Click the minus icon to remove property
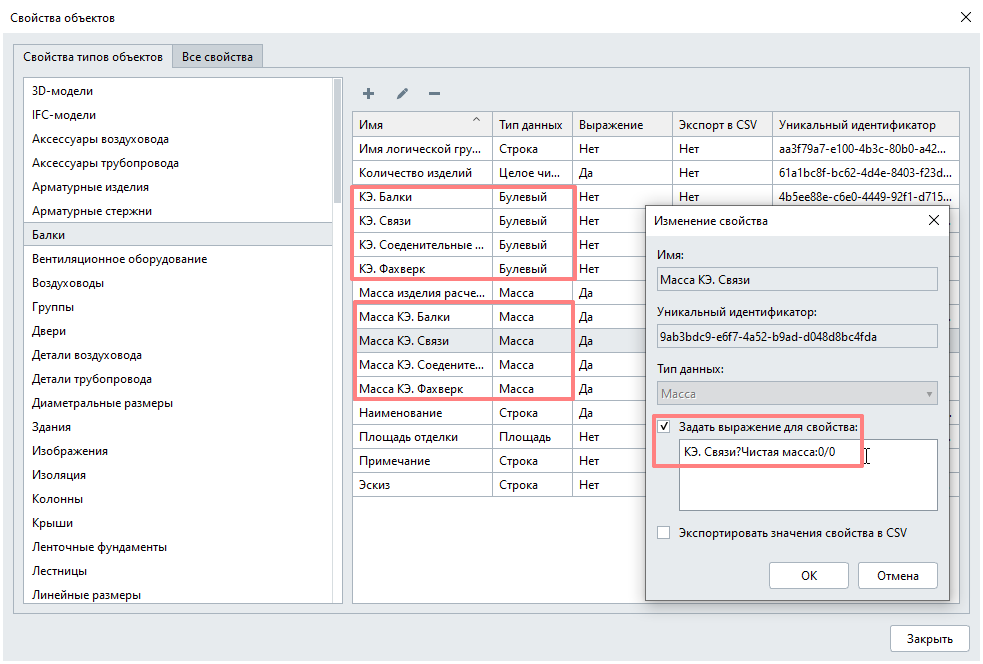This screenshot has width=983, height=664. pyautogui.click(x=434, y=93)
